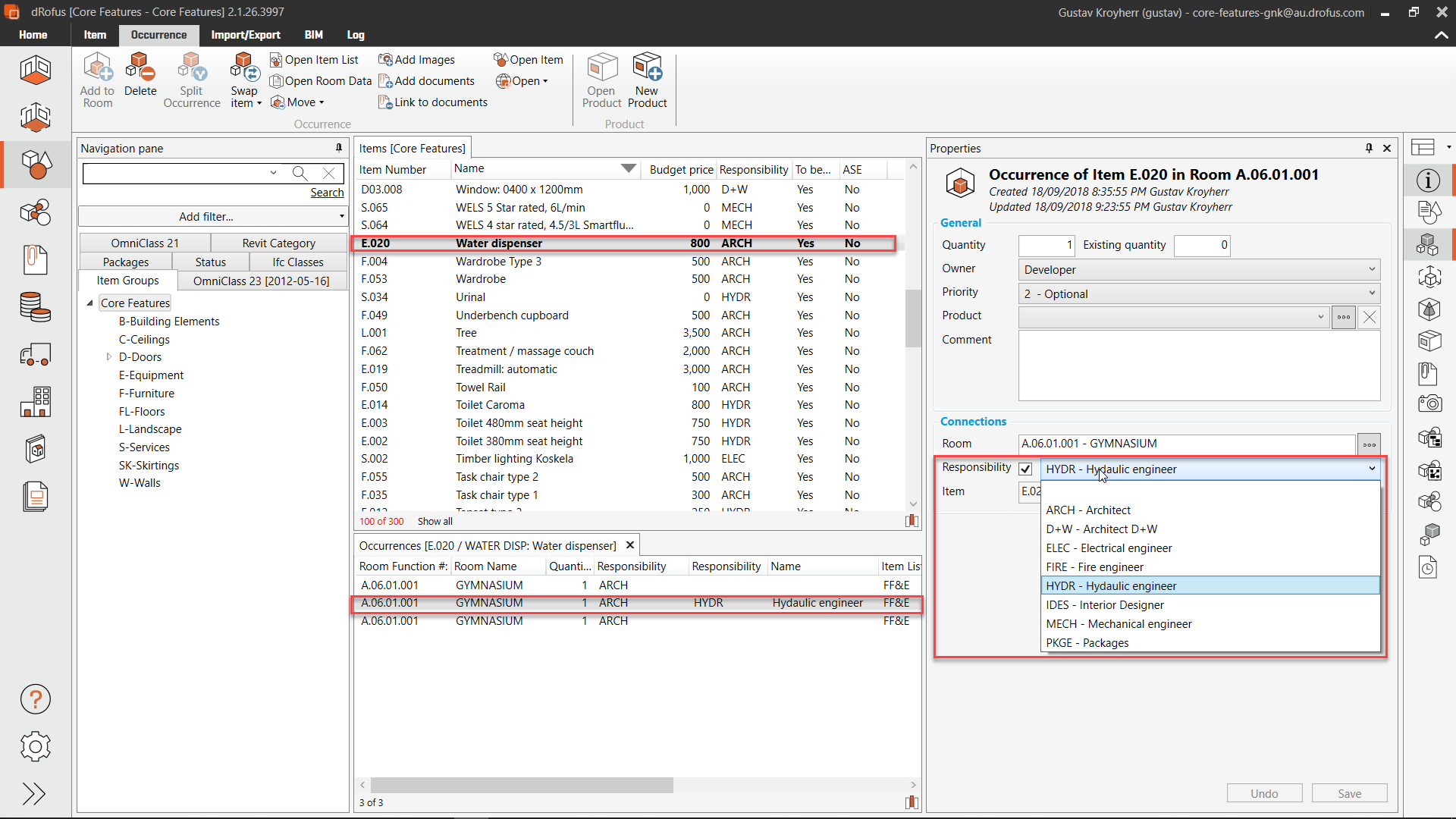
Task: Click the Show all link
Action: (x=435, y=522)
